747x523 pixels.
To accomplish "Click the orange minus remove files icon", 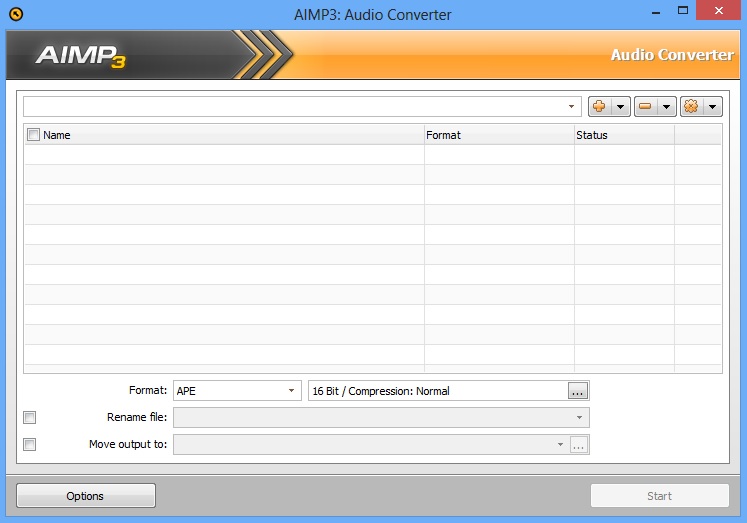I will tap(645, 106).
